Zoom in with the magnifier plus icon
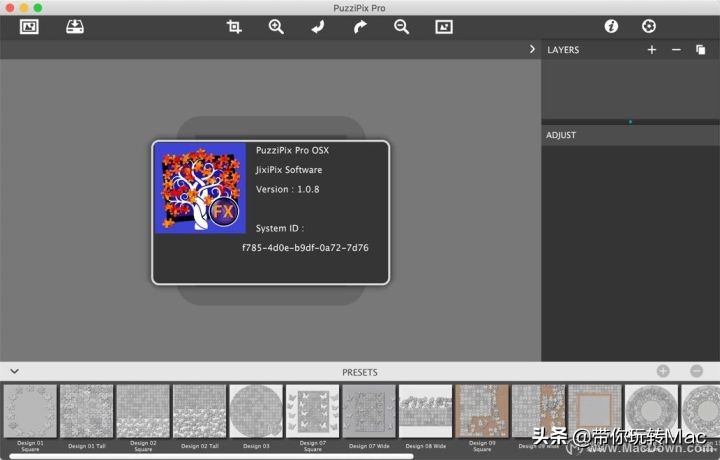The image size is (720, 460). [x=276, y=27]
